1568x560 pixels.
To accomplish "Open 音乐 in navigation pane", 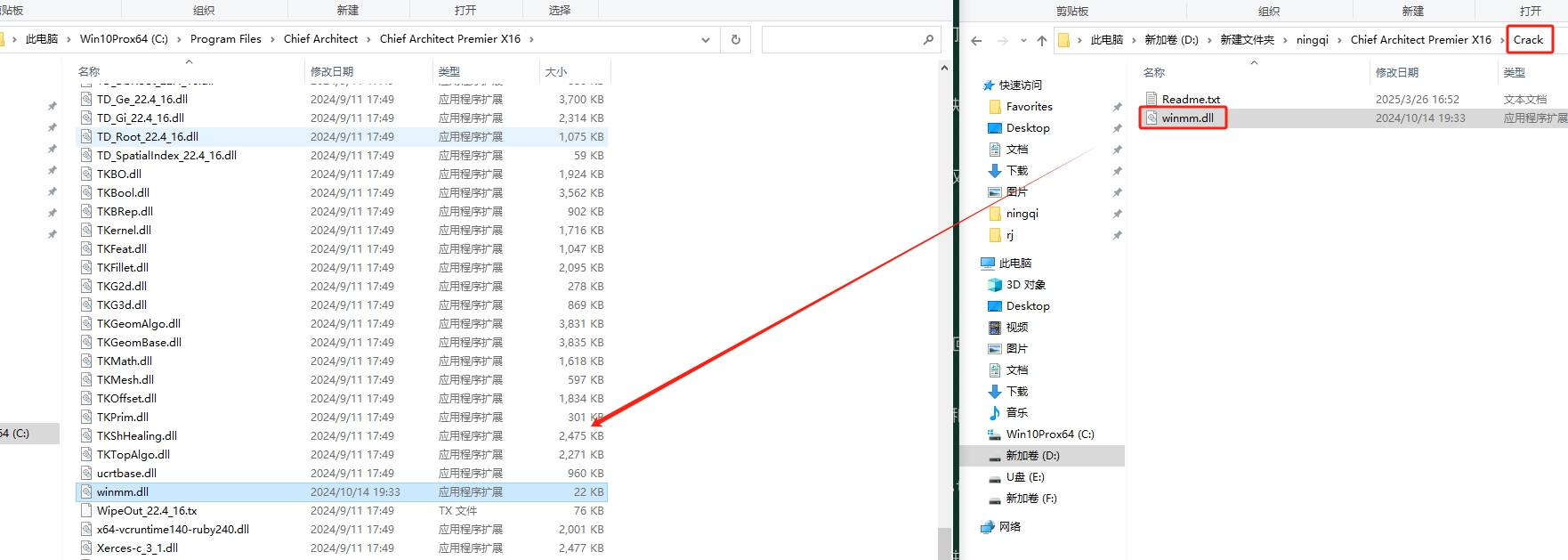I will (x=1008, y=413).
